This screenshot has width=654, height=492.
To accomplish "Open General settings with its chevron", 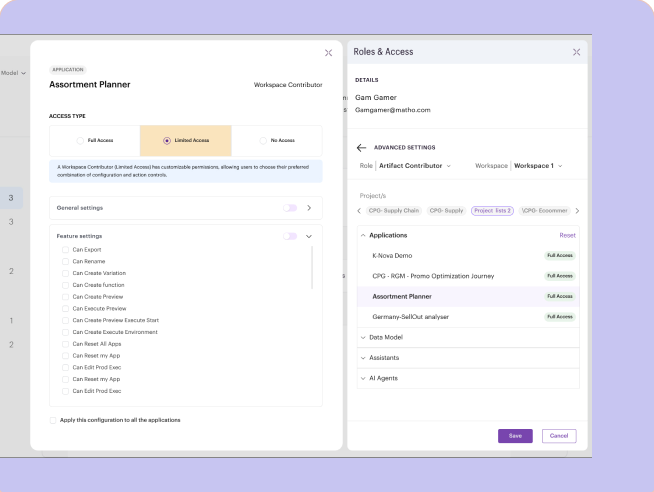I will (309, 208).
